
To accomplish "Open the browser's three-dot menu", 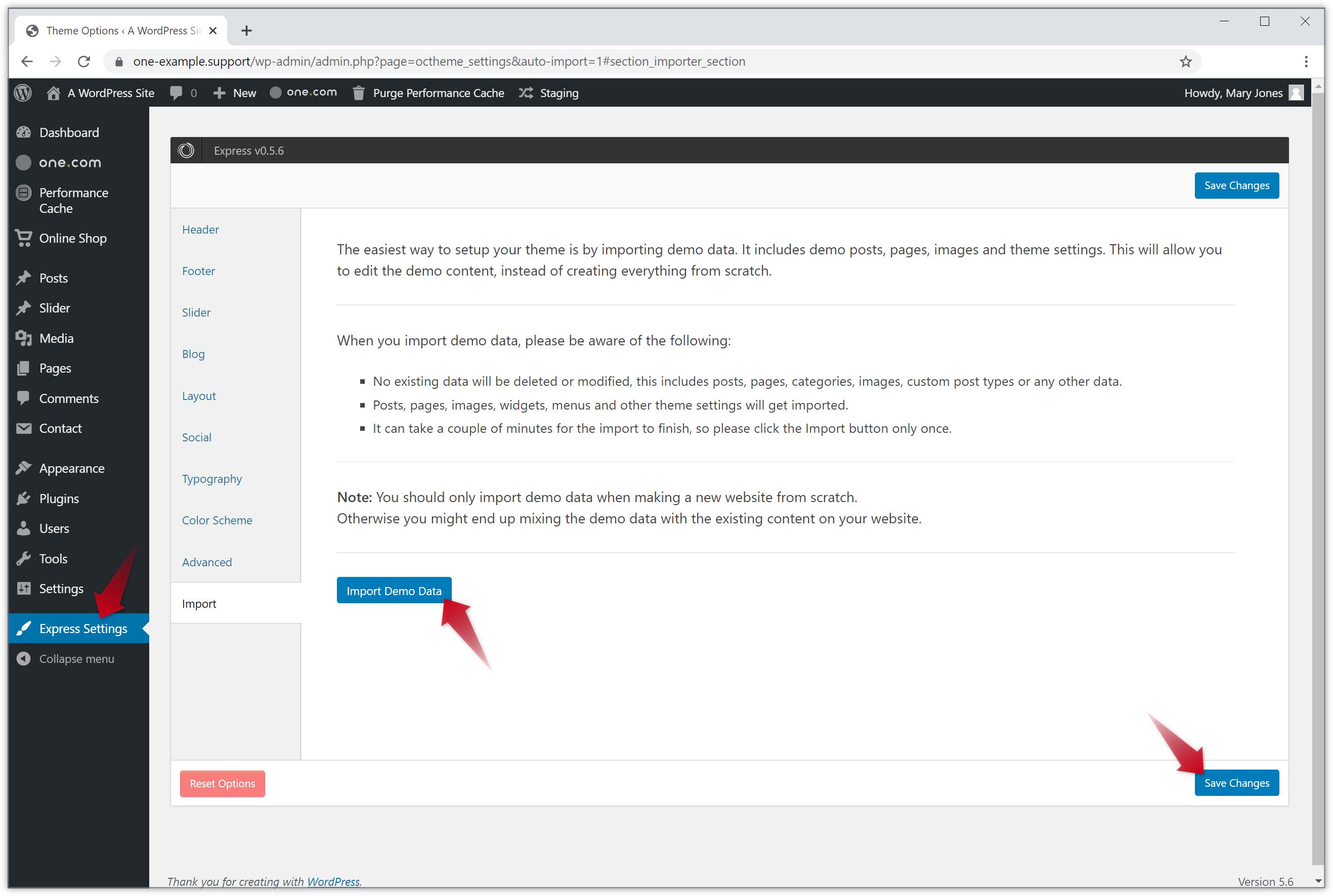I will [x=1306, y=61].
